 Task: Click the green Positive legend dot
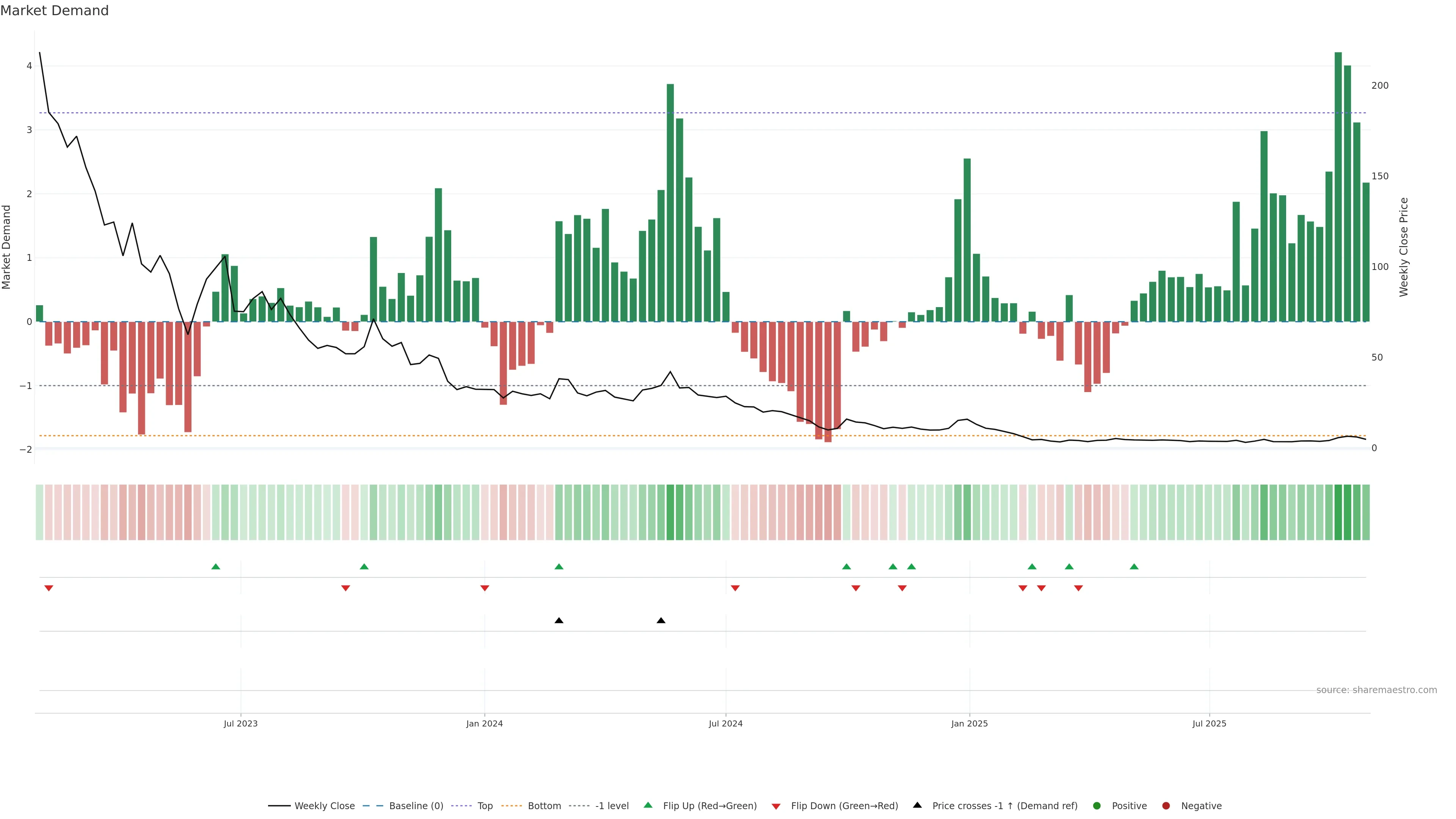(1097, 805)
